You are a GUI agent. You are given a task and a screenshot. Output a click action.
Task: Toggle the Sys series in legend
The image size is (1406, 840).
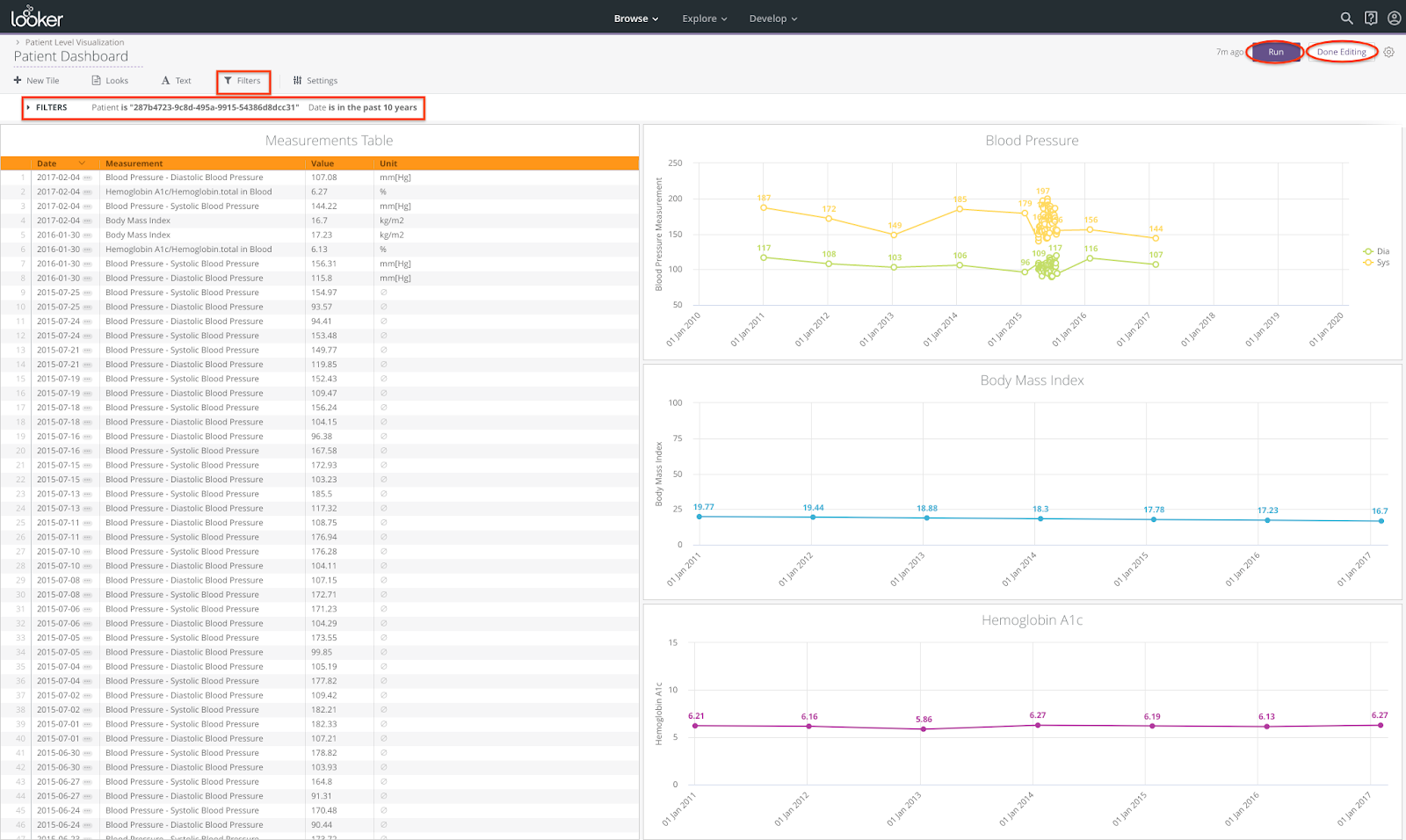click(x=1376, y=263)
